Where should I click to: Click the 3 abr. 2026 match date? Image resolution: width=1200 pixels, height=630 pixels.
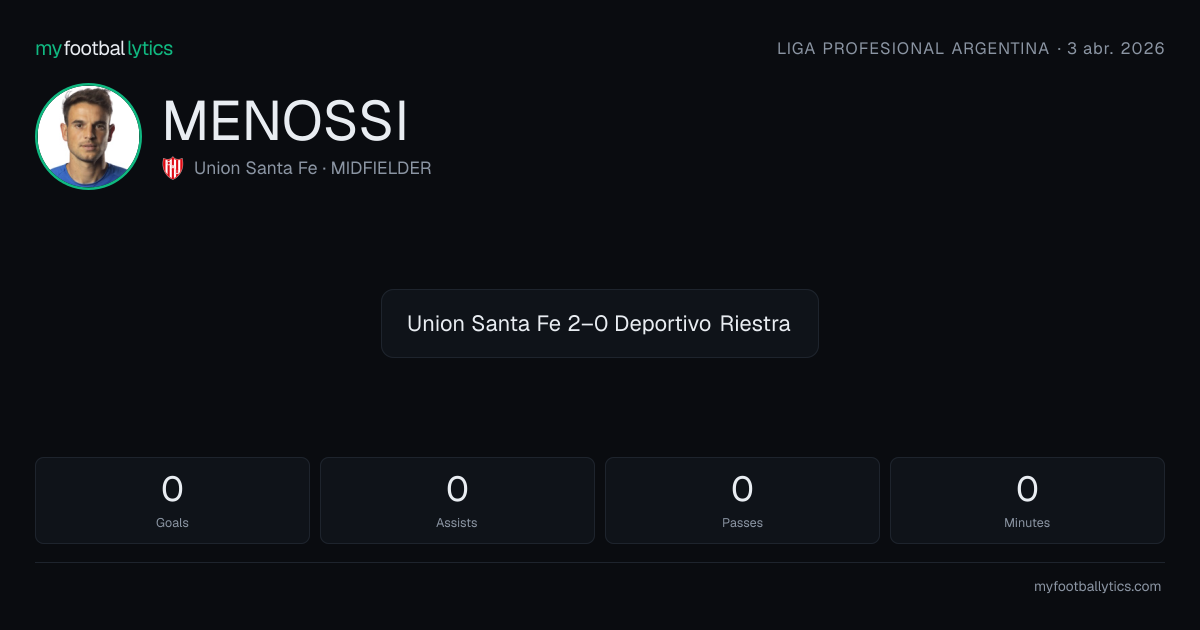[1116, 48]
